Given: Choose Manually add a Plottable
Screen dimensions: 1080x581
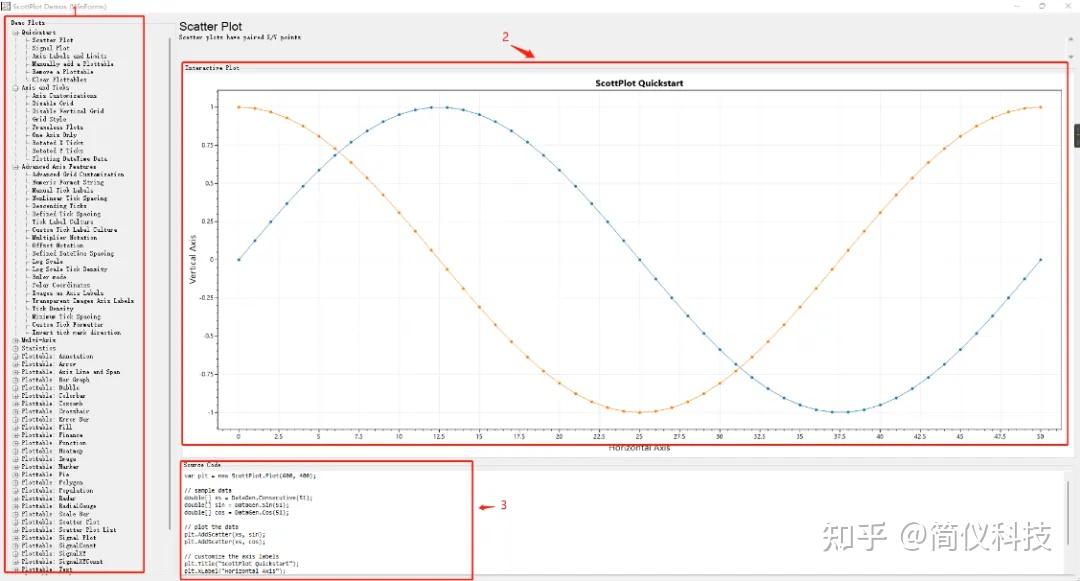Looking at the screenshot, I should click(72, 64).
